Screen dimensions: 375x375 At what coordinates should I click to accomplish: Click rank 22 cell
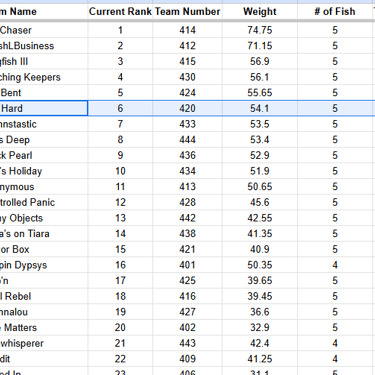[120, 359]
